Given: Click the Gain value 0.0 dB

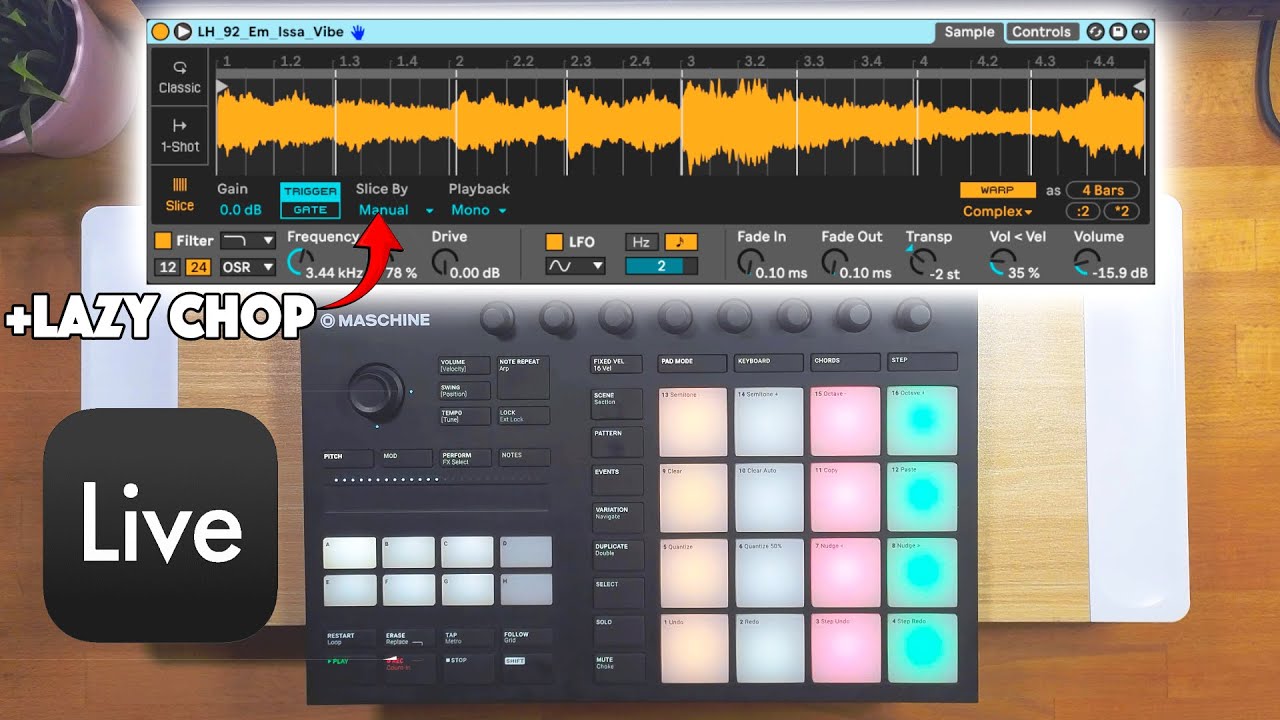Looking at the screenshot, I should [240, 210].
